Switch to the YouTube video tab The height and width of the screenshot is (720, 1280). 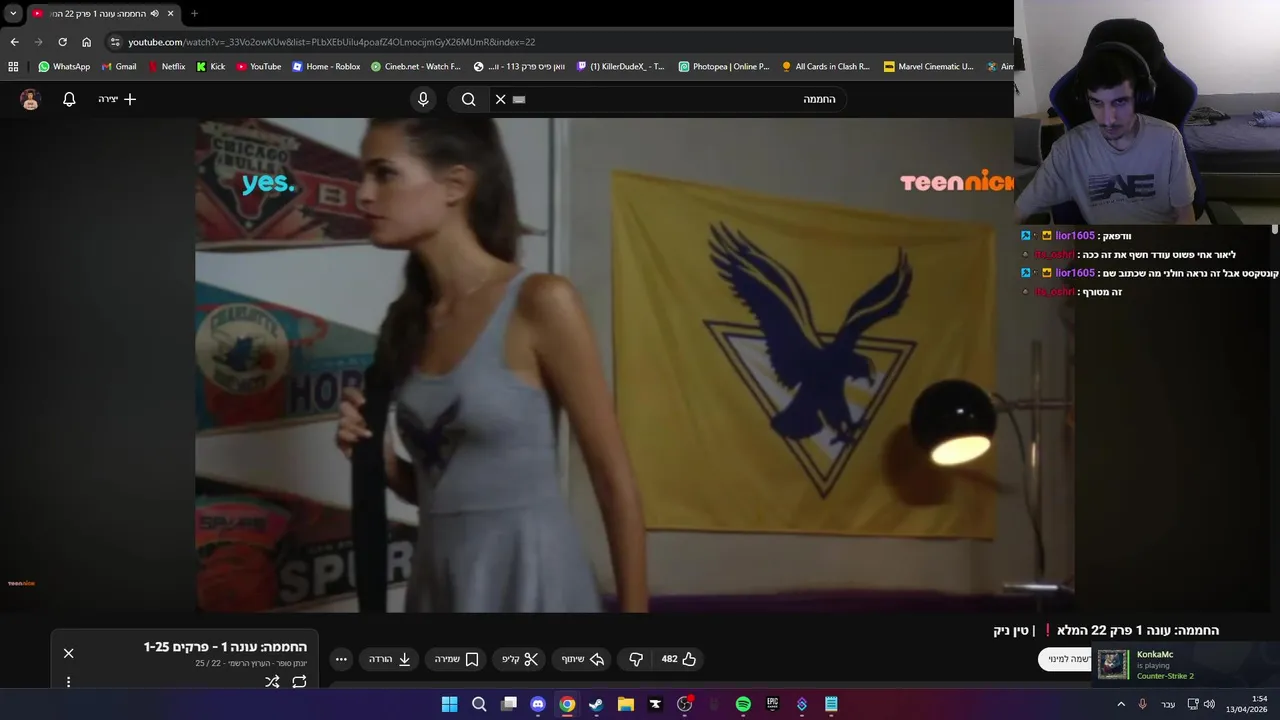point(102,13)
